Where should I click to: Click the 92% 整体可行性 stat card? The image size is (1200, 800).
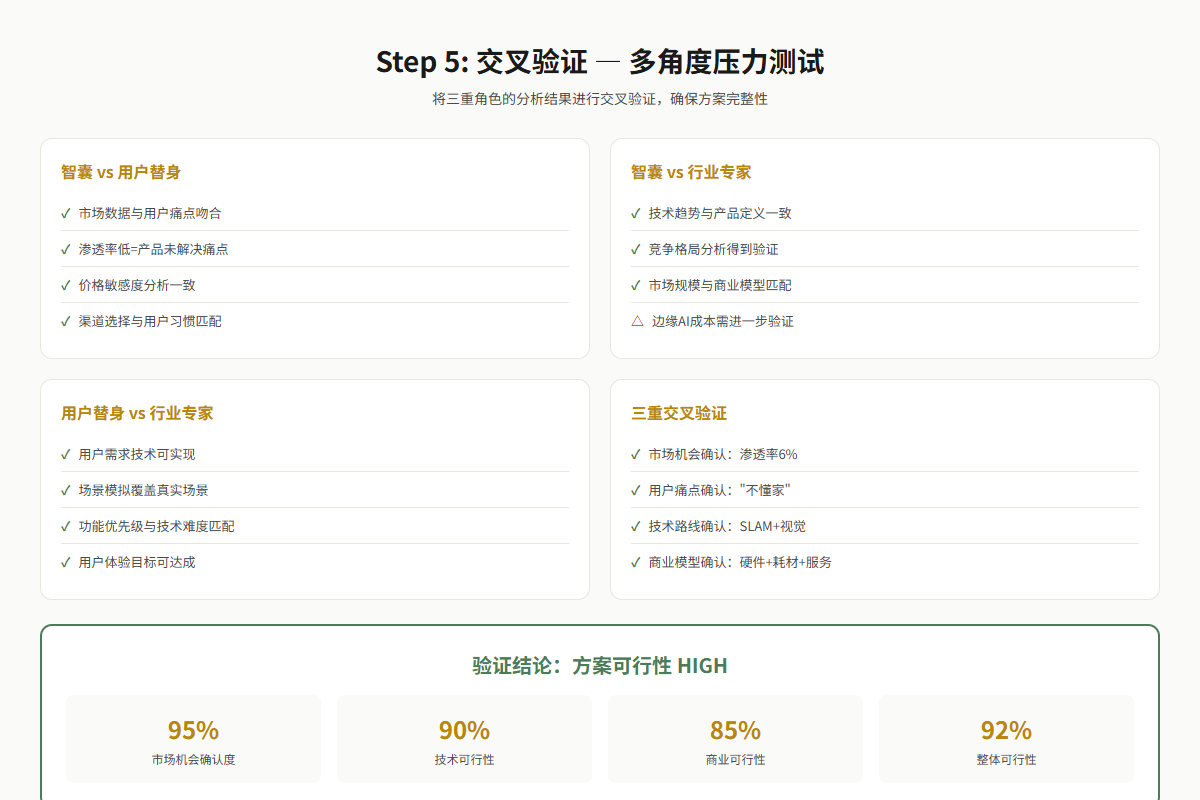(1006, 739)
